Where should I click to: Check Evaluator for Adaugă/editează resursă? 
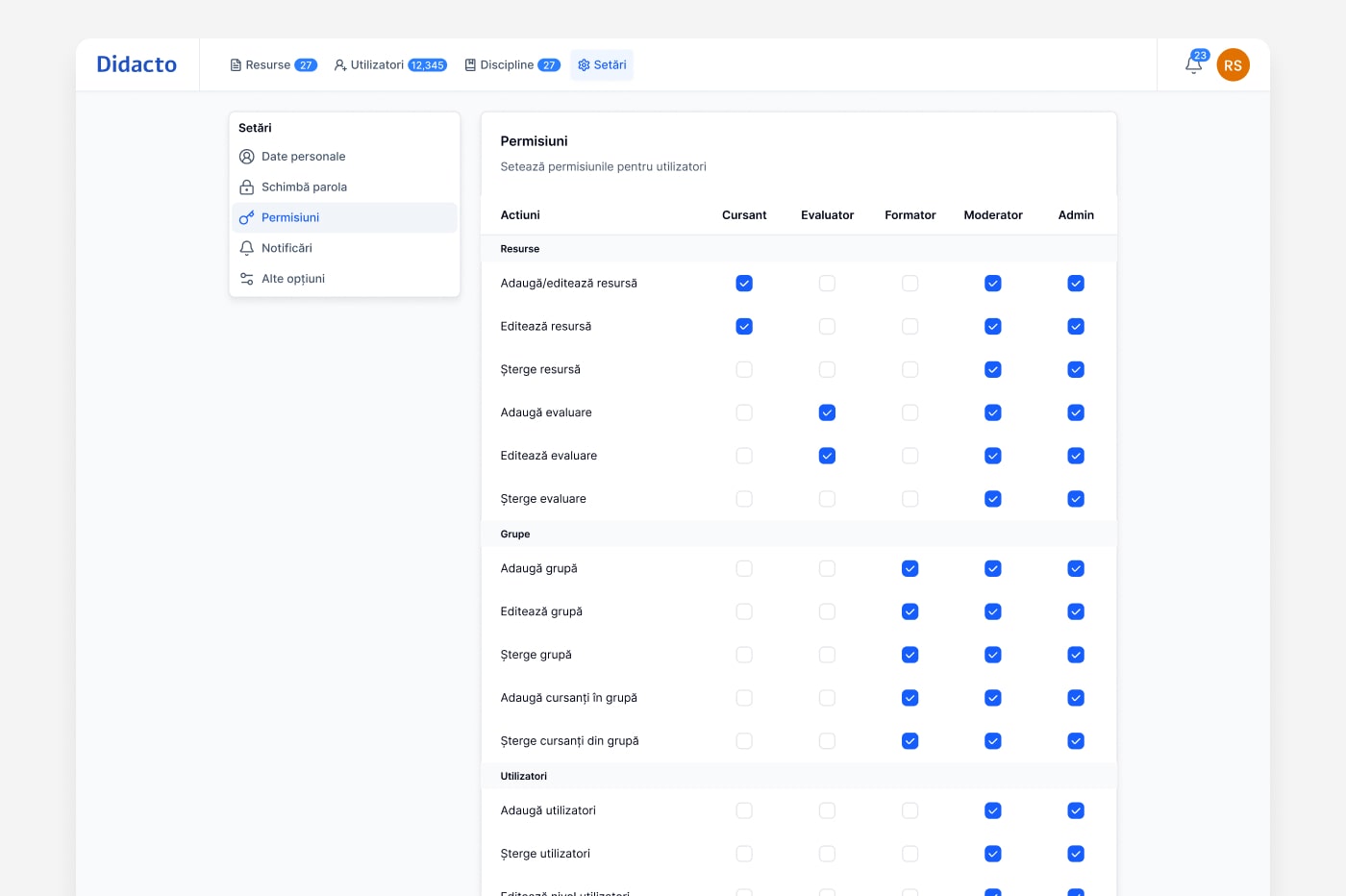tap(827, 284)
